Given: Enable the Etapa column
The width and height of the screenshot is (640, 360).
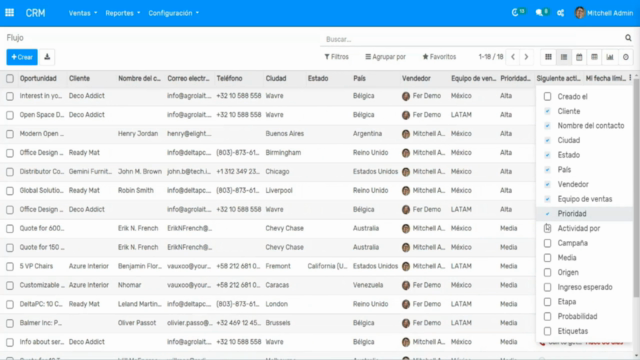Looking at the screenshot, I should tap(547, 302).
